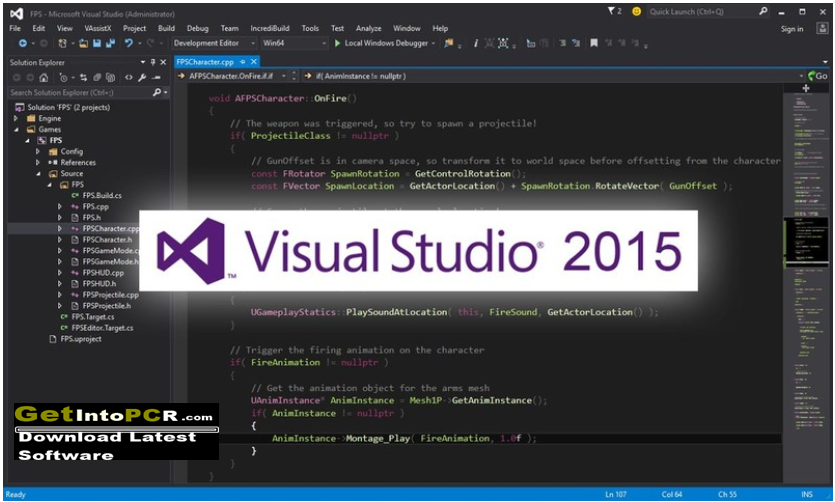Click the Visual Studio logo in title bar
835x502 pixels.
coord(17,13)
